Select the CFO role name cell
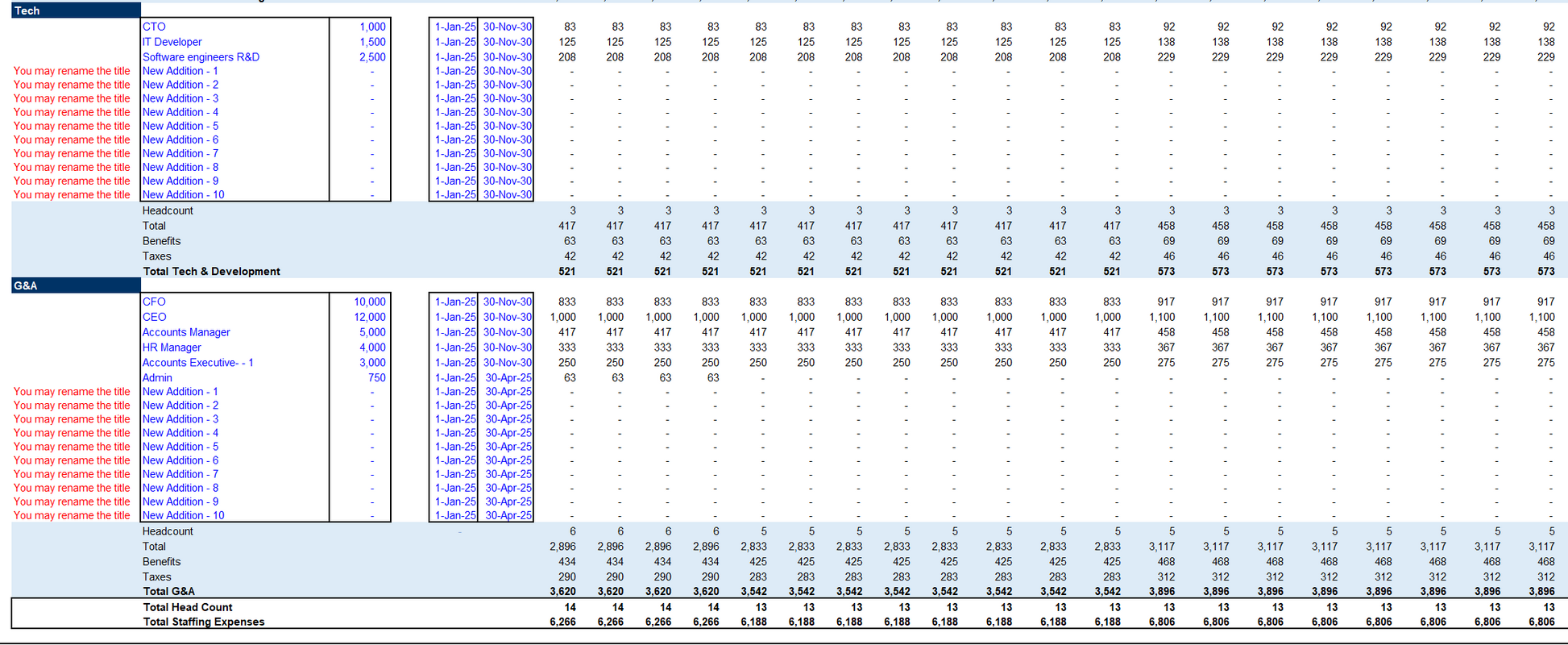Image resolution: width=1568 pixels, height=645 pixels. click(154, 302)
